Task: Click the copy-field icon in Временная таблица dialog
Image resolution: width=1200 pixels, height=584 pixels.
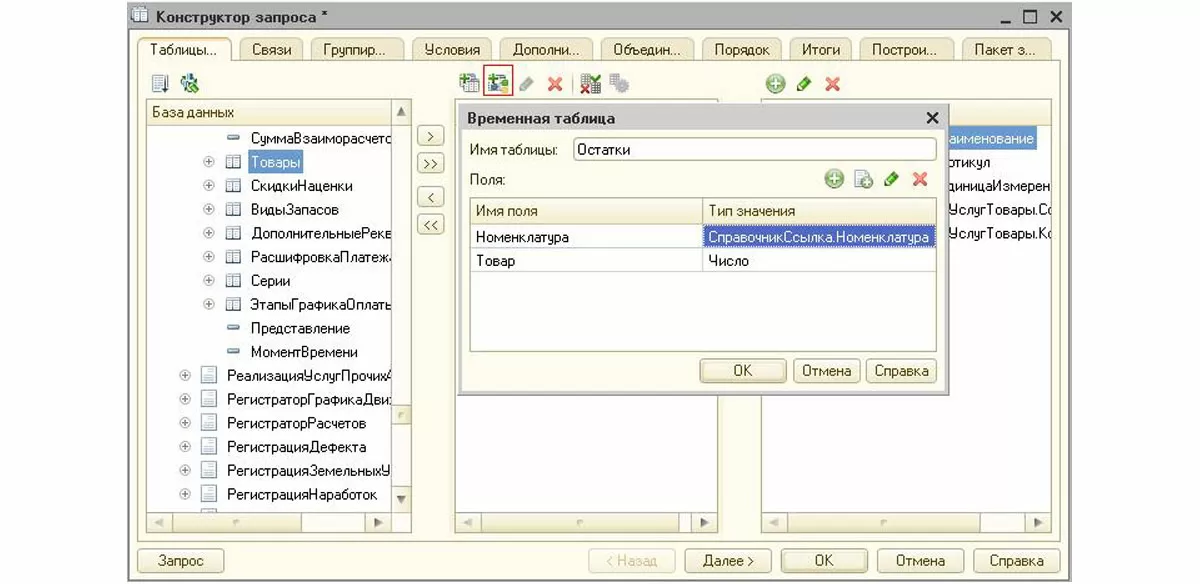Action: 863,179
